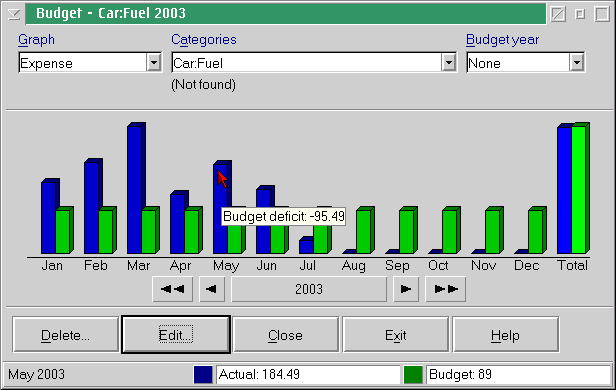Click the Budget deficit tooltip
This screenshot has width=616, height=390.
(283, 216)
